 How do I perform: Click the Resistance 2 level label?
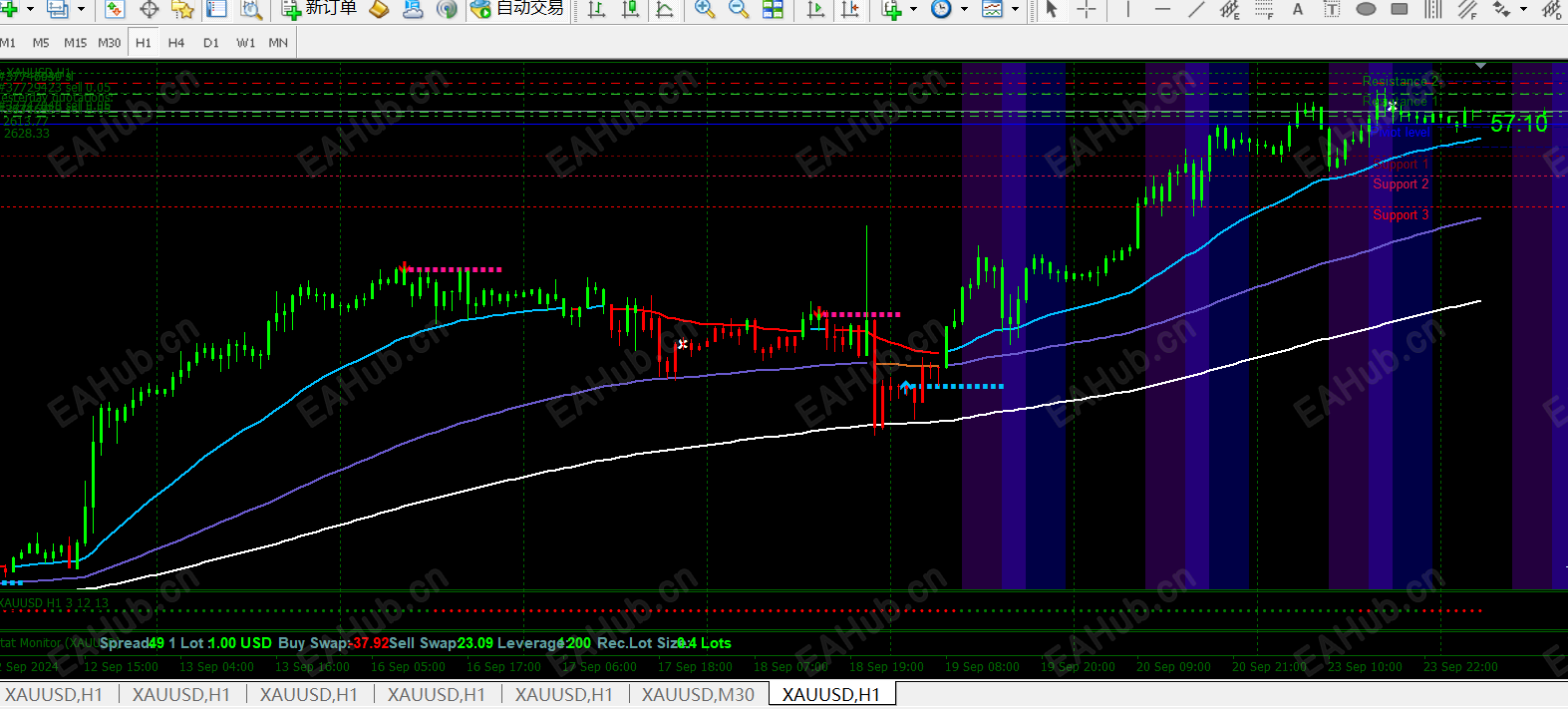1401,82
